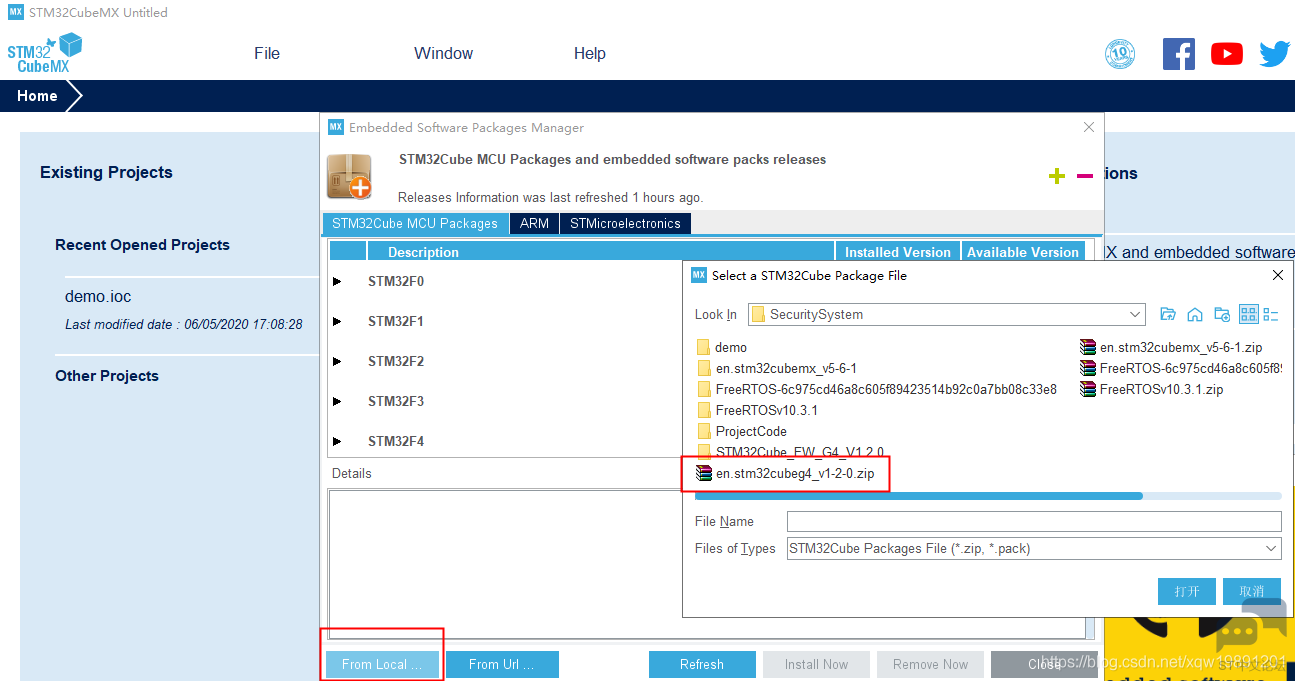Select the en.stm32cubeg4_v1-2-0.zip file
The image size is (1295, 681).
pos(785,473)
